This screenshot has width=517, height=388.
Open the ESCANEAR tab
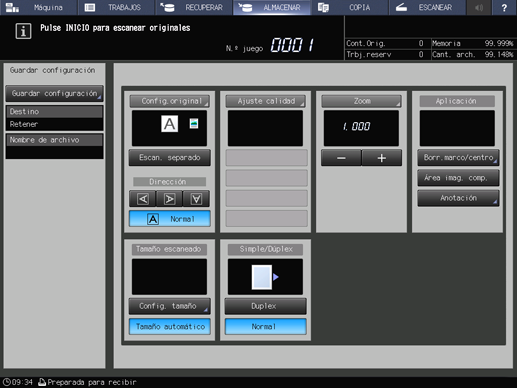pos(427,7)
